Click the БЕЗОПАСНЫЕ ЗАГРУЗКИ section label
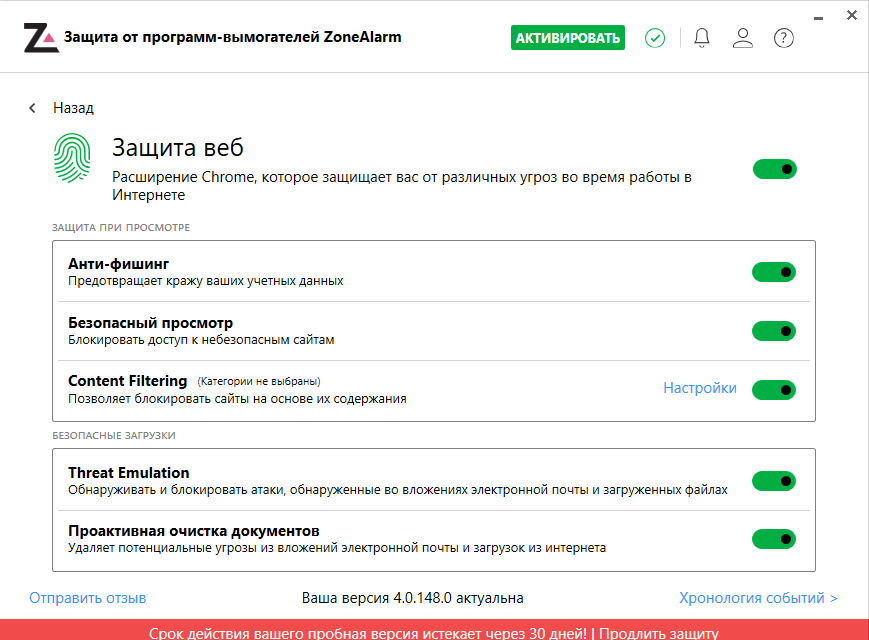This screenshot has height=640, width=869. coord(114,436)
